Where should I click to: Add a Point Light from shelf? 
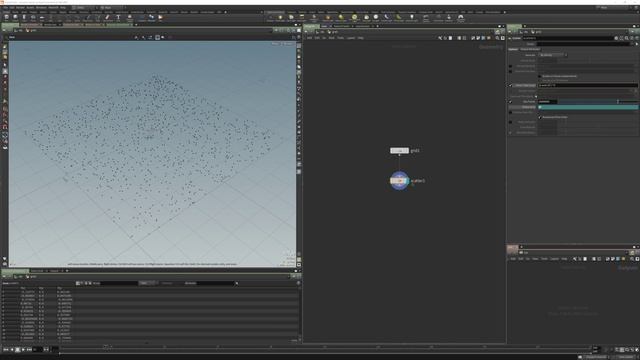280,18
